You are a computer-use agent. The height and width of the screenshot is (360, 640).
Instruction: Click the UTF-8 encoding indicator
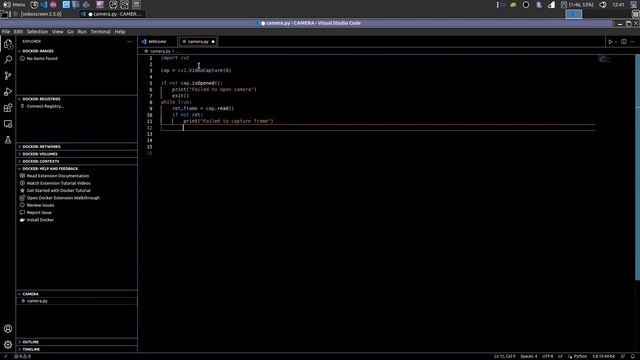click(x=548, y=356)
